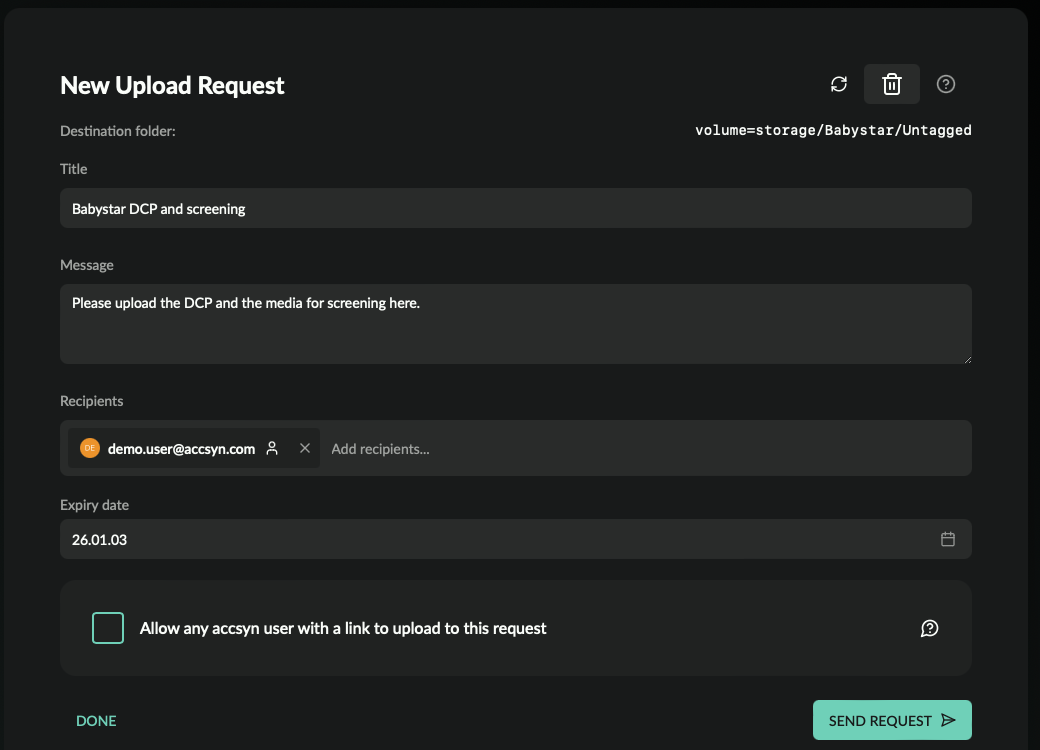This screenshot has height=750, width=1040.
Task: Click the person icon beside demo.user@accsyn.com
Action: [272, 448]
